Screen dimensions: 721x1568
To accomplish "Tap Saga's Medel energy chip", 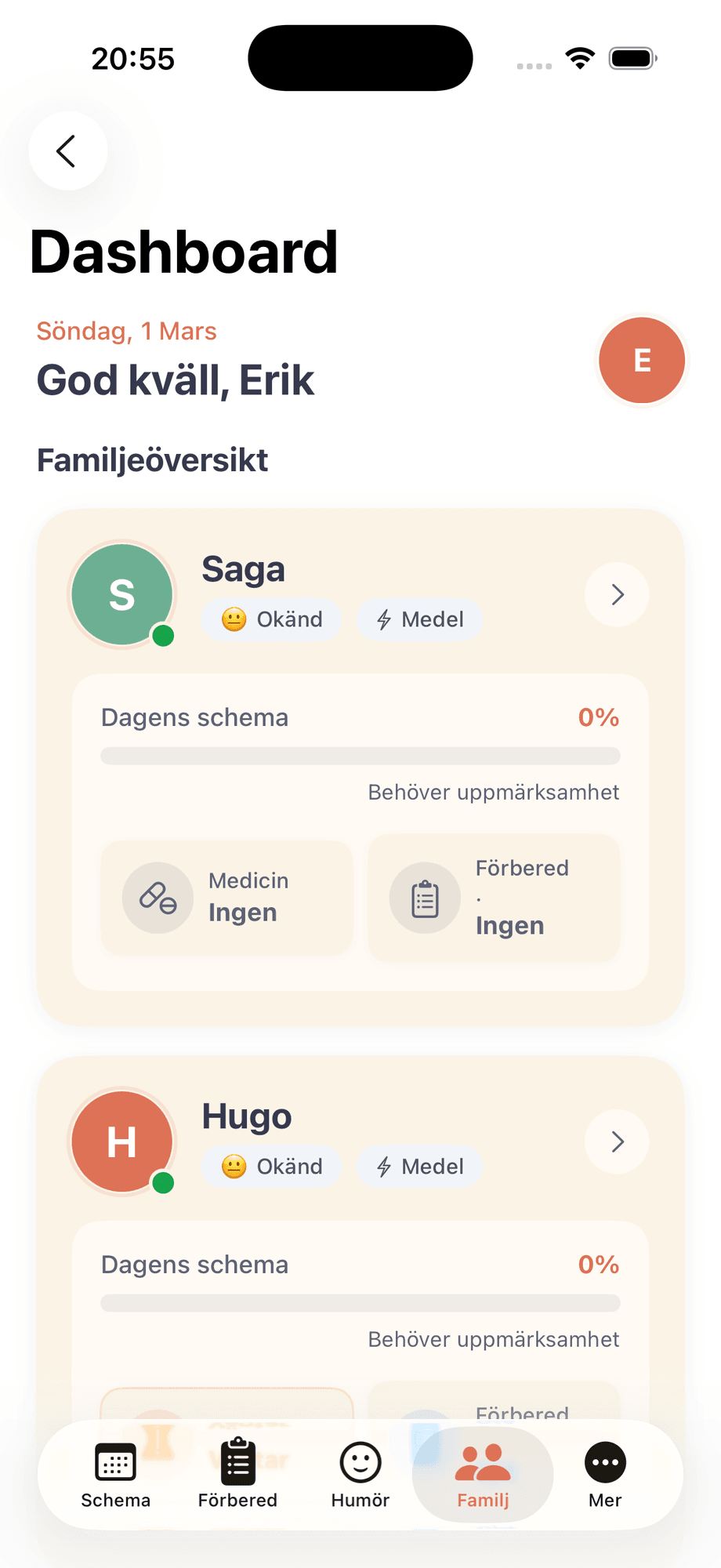I will (x=420, y=619).
